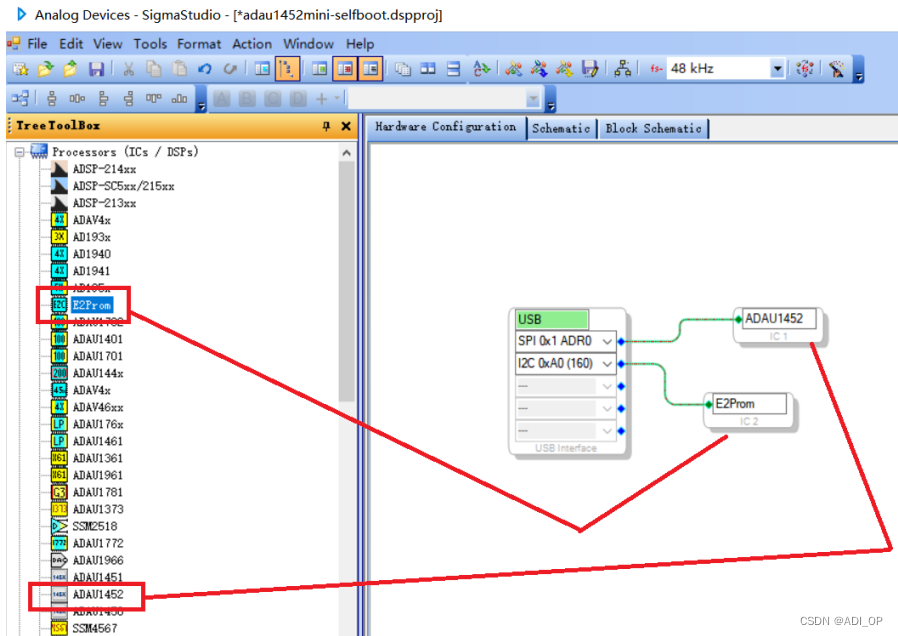
Task: Select the ADAU1452 IC 1 block
Action: (779, 326)
